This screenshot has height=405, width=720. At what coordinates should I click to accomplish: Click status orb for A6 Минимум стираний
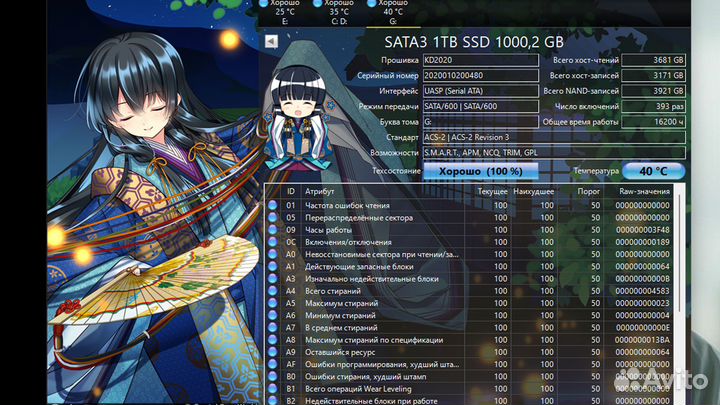273,315
